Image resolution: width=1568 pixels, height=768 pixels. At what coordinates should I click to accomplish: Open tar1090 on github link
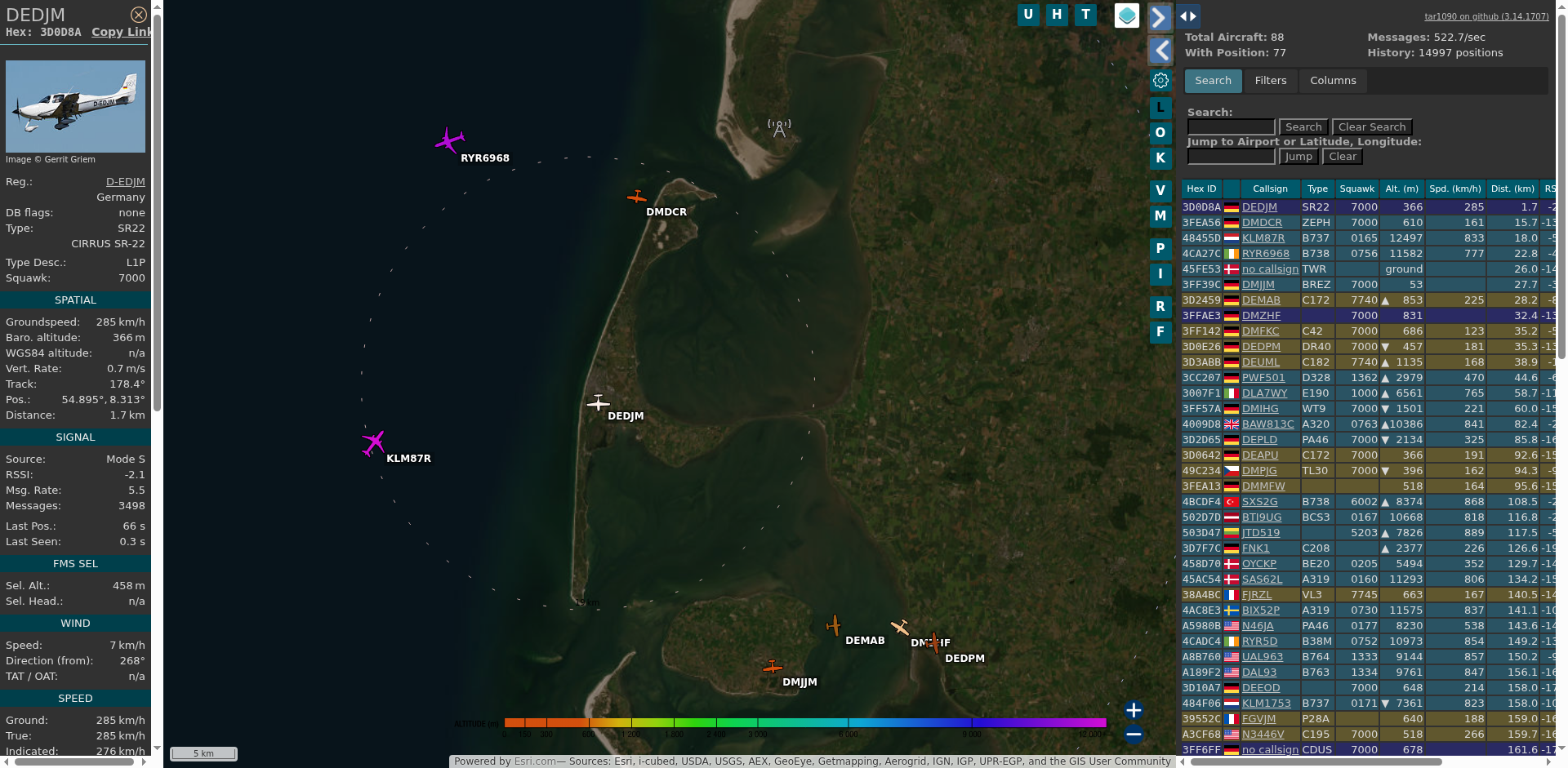click(1486, 16)
